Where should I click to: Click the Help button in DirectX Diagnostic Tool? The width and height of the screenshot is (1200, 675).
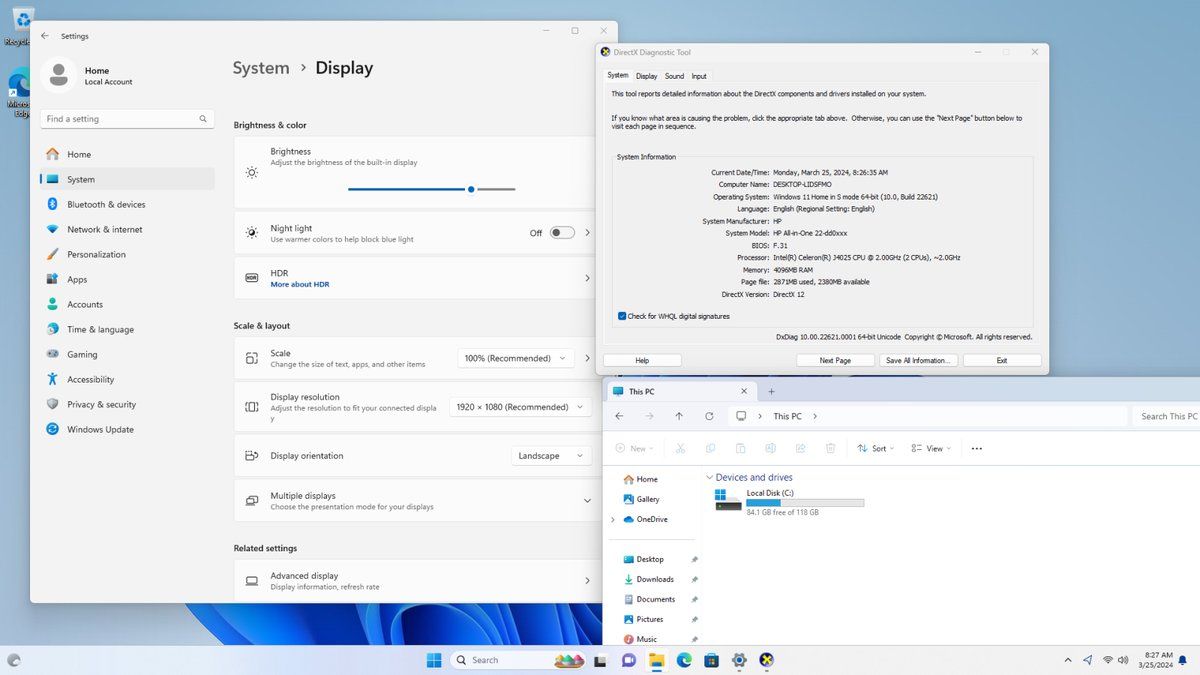pos(642,360)
